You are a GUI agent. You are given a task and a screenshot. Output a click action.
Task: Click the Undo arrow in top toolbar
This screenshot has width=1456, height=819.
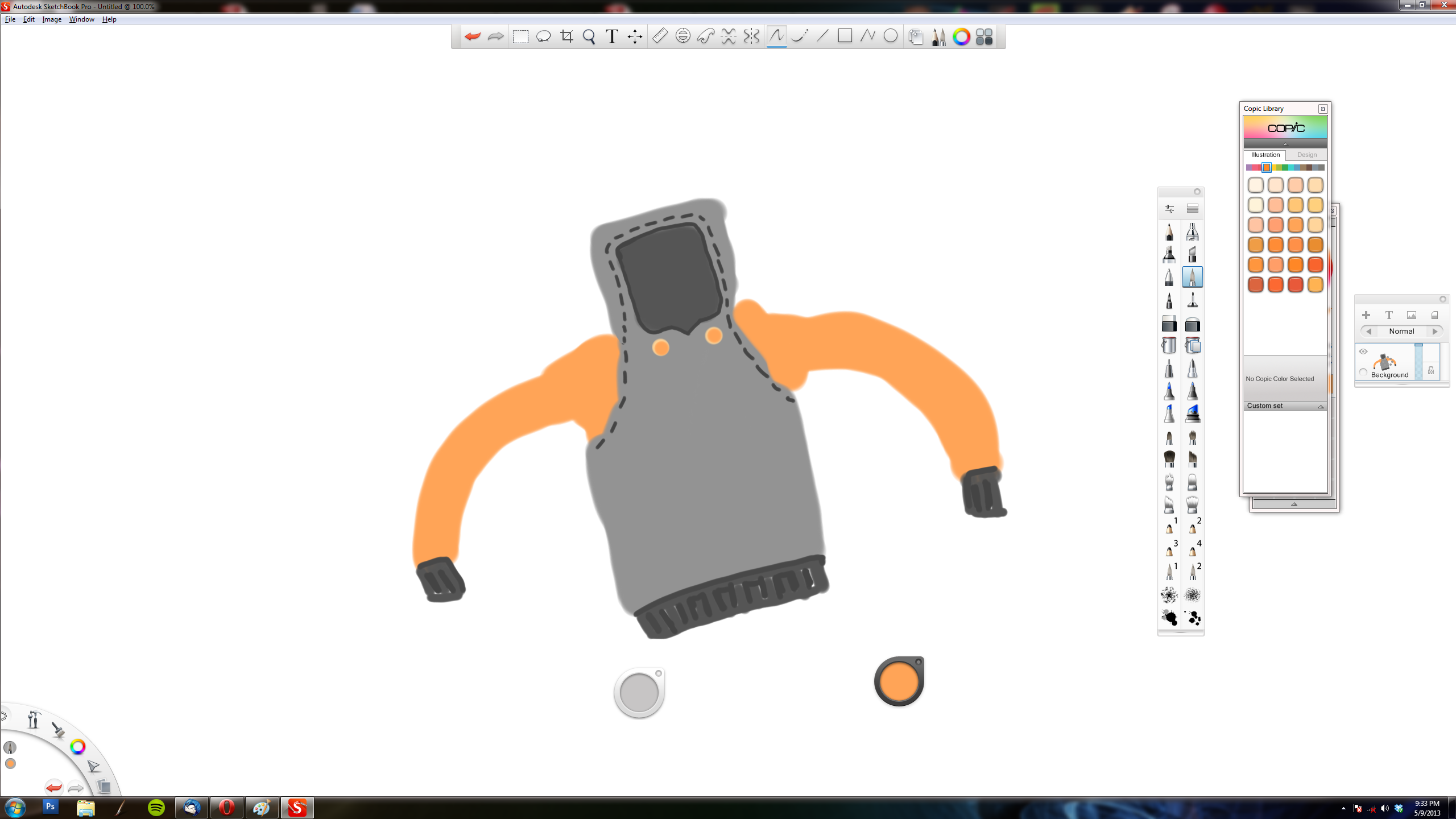click(472, 36)
